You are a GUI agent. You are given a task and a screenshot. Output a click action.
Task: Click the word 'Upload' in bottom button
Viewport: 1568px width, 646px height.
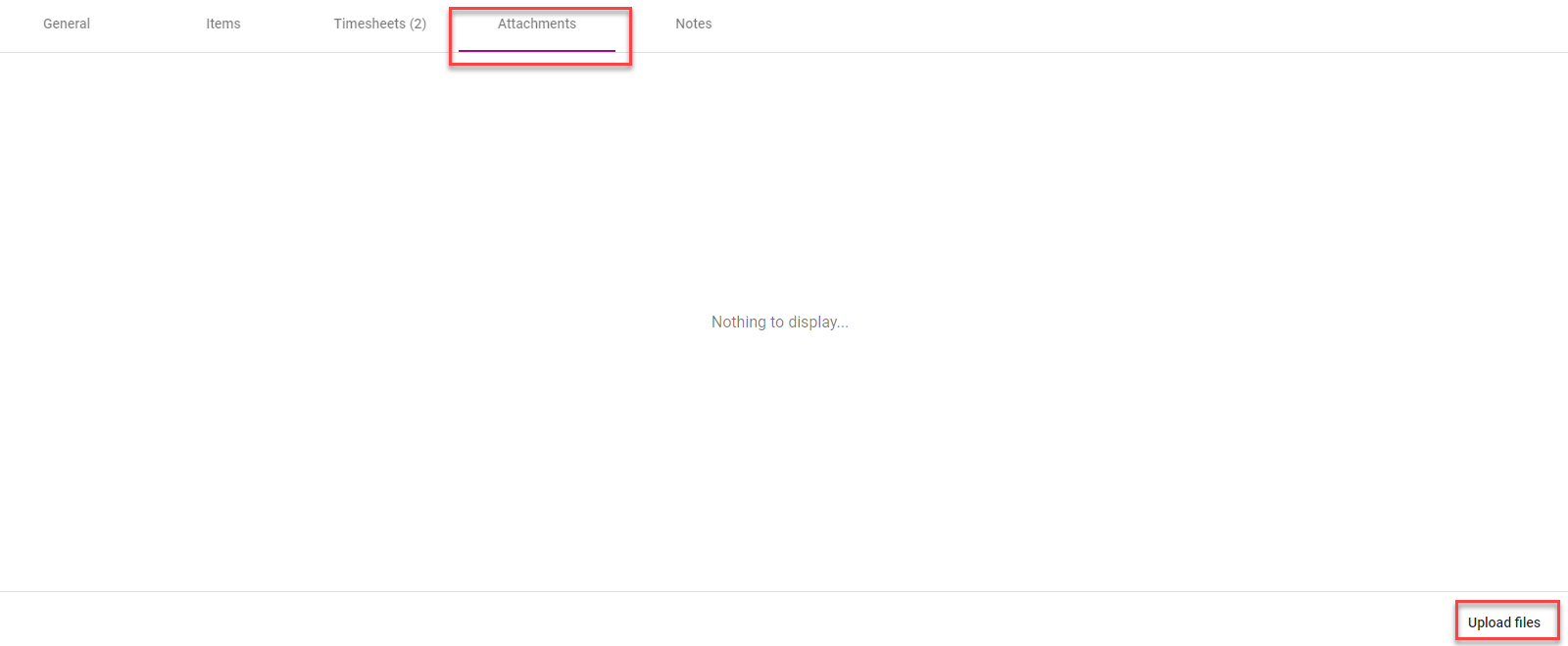[x=1489, y=622]
